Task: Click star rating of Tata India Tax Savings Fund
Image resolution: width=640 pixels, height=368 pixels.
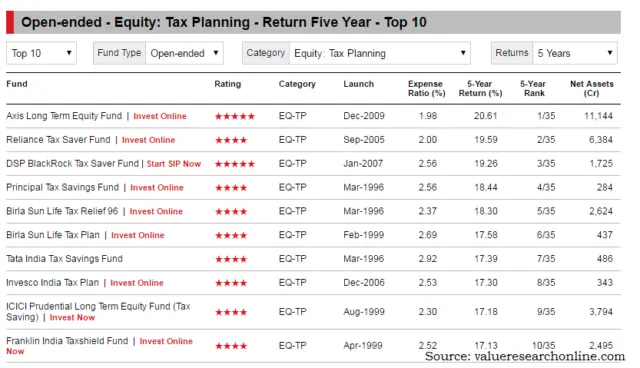Action: click(231, 259)
